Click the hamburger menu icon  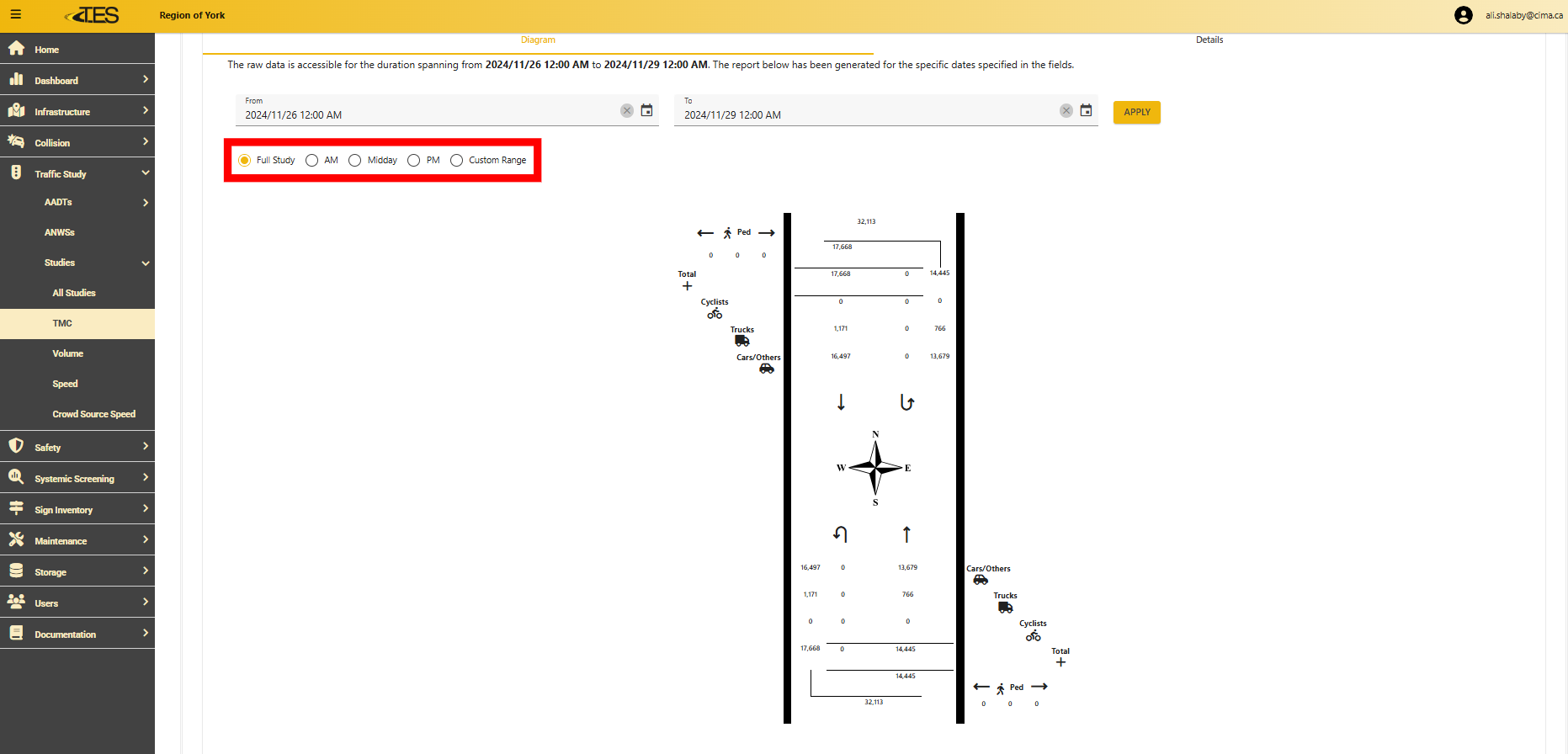[x=15, y=15]
